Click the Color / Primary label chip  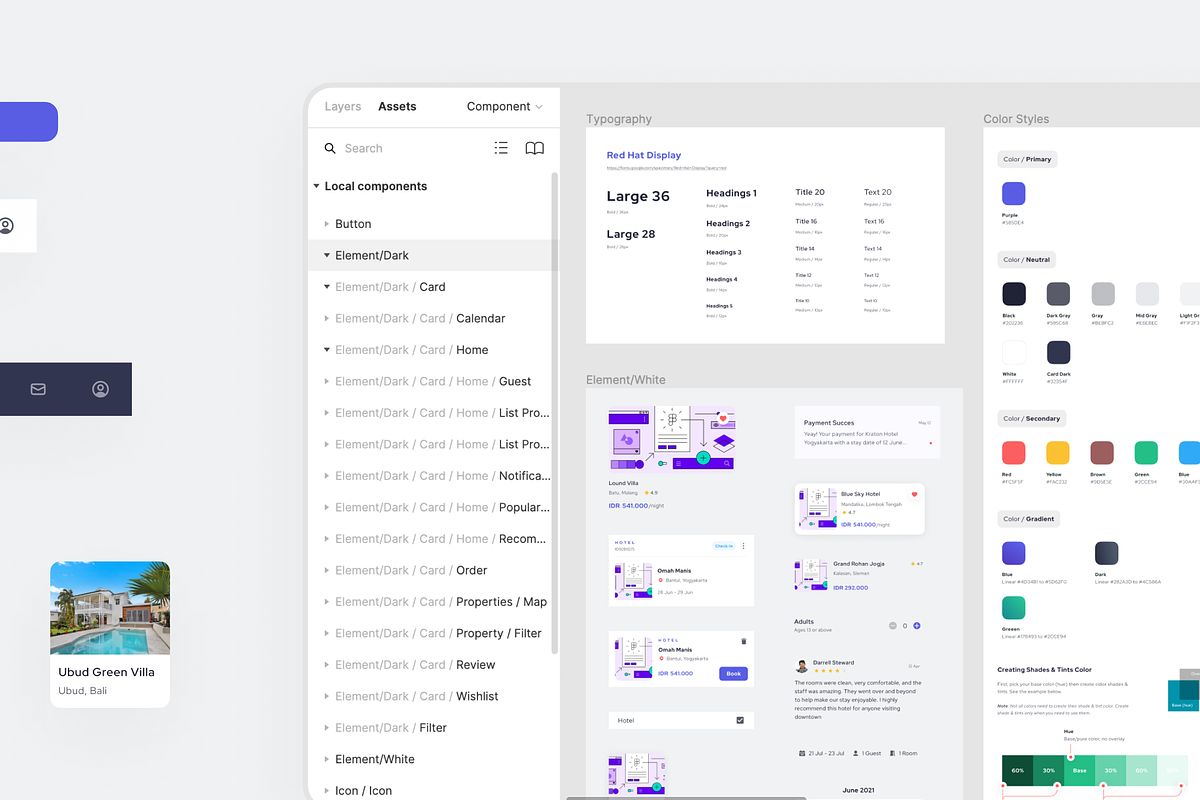coord(1027,159)
